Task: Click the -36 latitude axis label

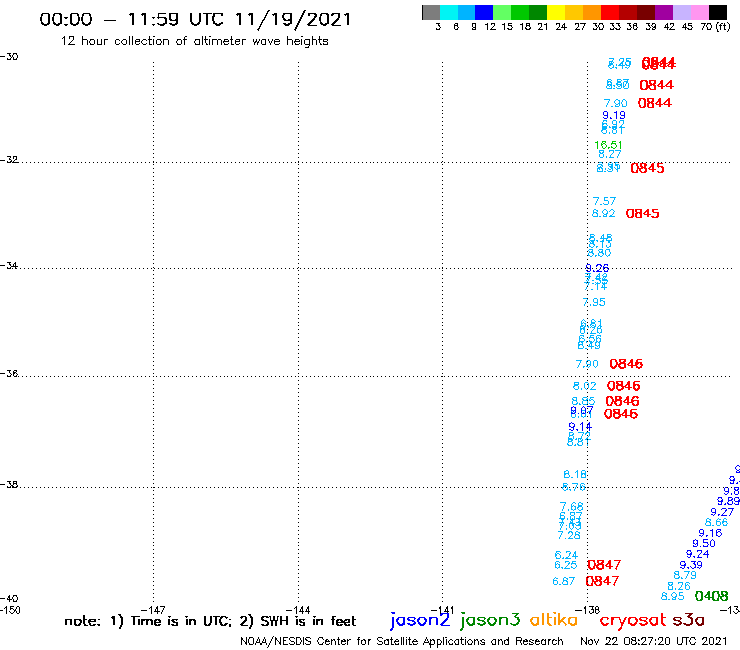Action: pos(9,373)
